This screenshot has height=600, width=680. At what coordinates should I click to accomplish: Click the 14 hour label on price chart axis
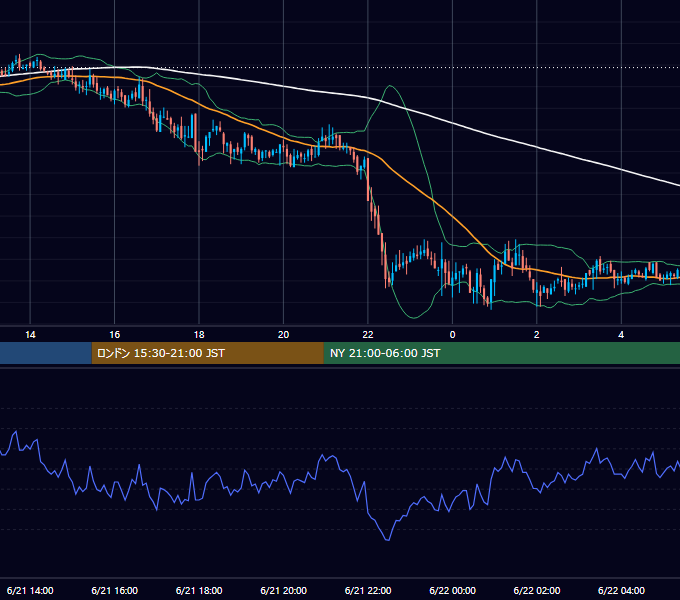tap(30, 335)
